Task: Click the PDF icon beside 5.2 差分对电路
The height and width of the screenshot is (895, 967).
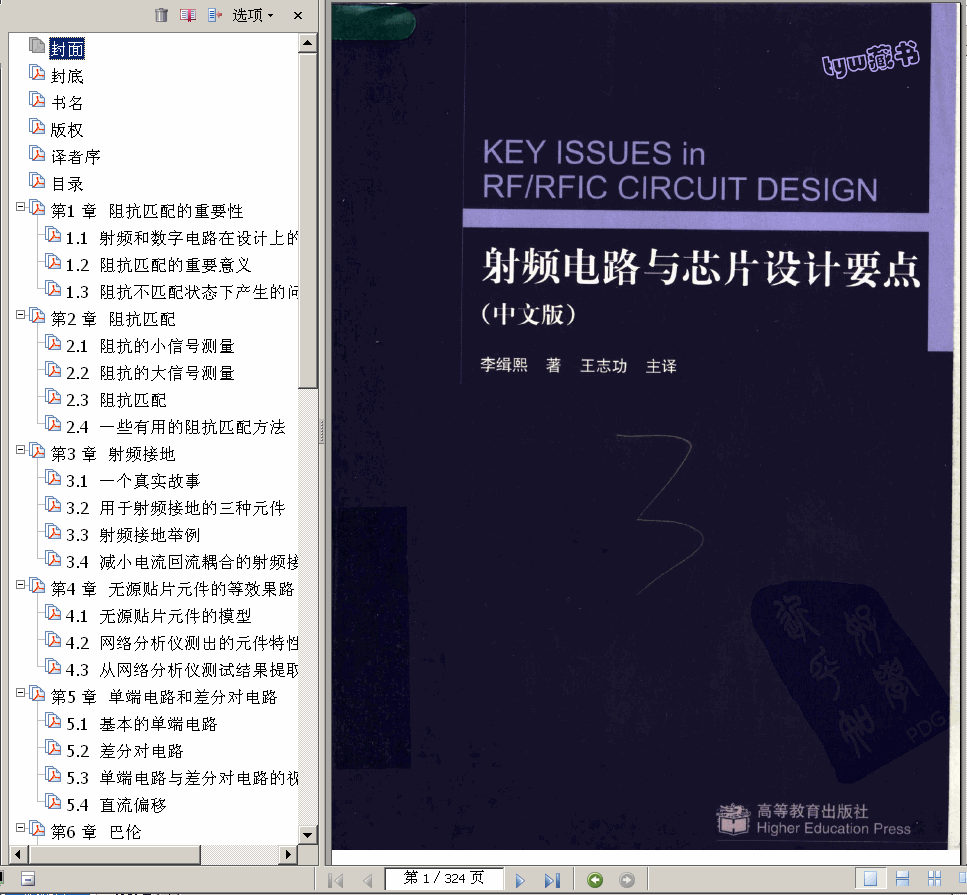Action: (53, 748)
